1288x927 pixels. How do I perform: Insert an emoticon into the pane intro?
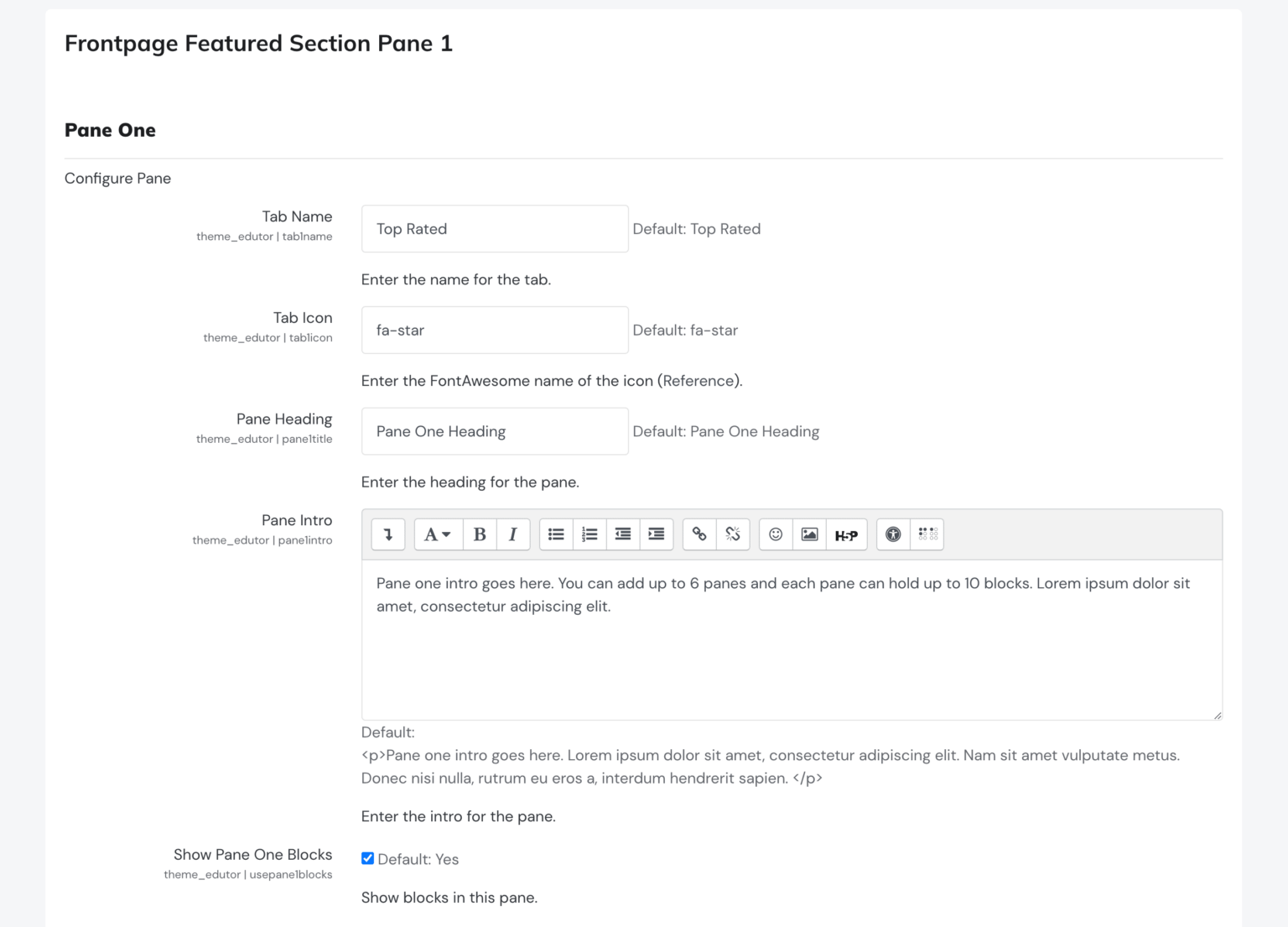tap(775, 534)
